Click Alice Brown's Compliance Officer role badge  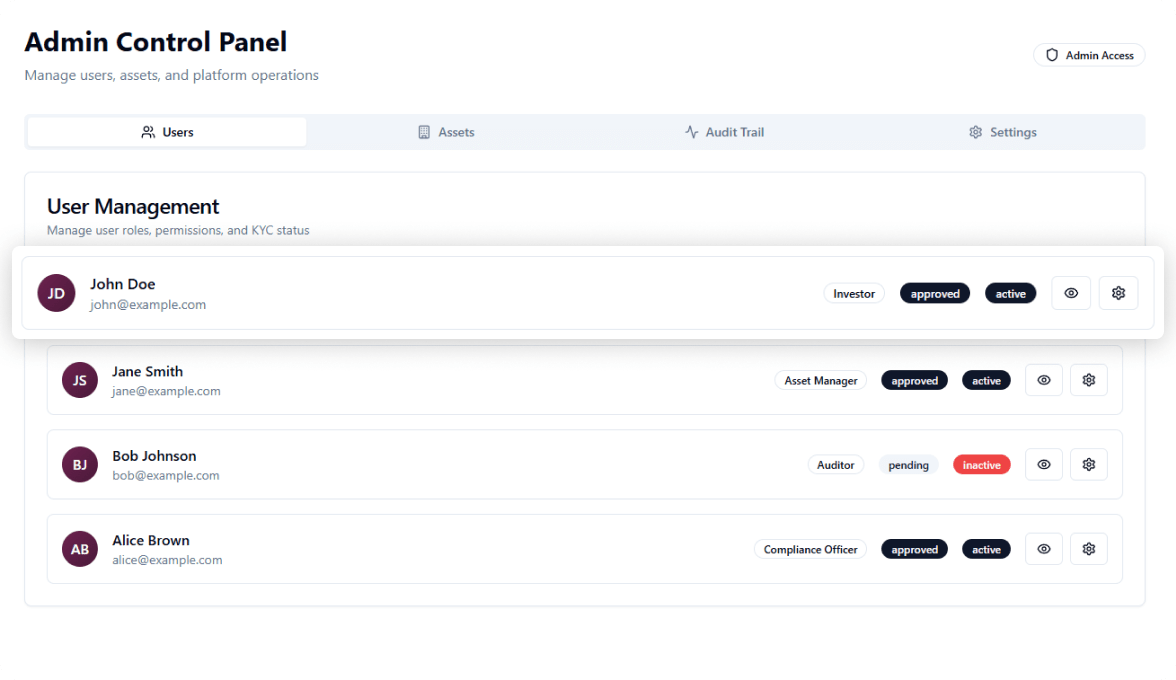pos(810,549)
